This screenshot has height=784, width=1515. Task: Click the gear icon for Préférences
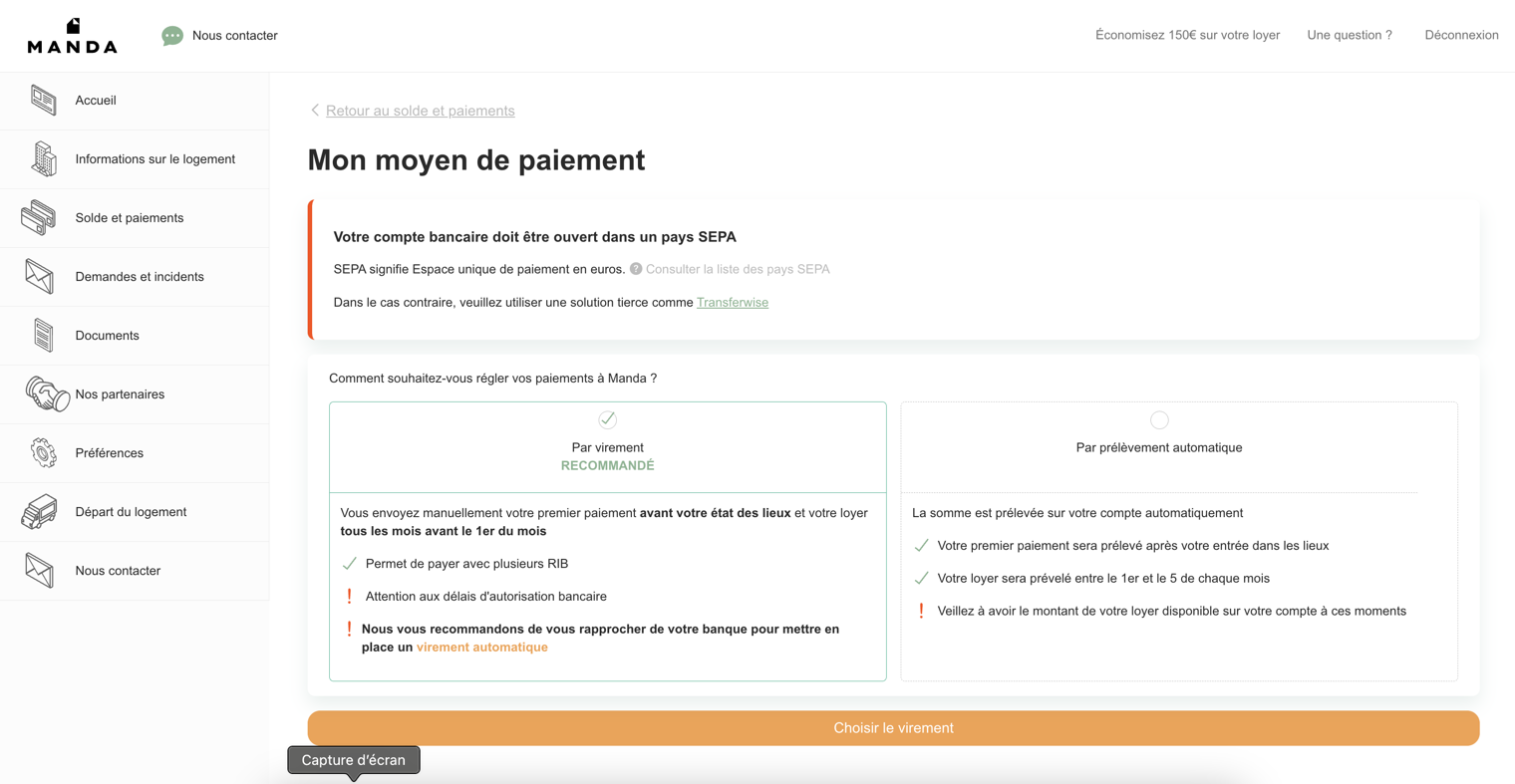(43, 453)
